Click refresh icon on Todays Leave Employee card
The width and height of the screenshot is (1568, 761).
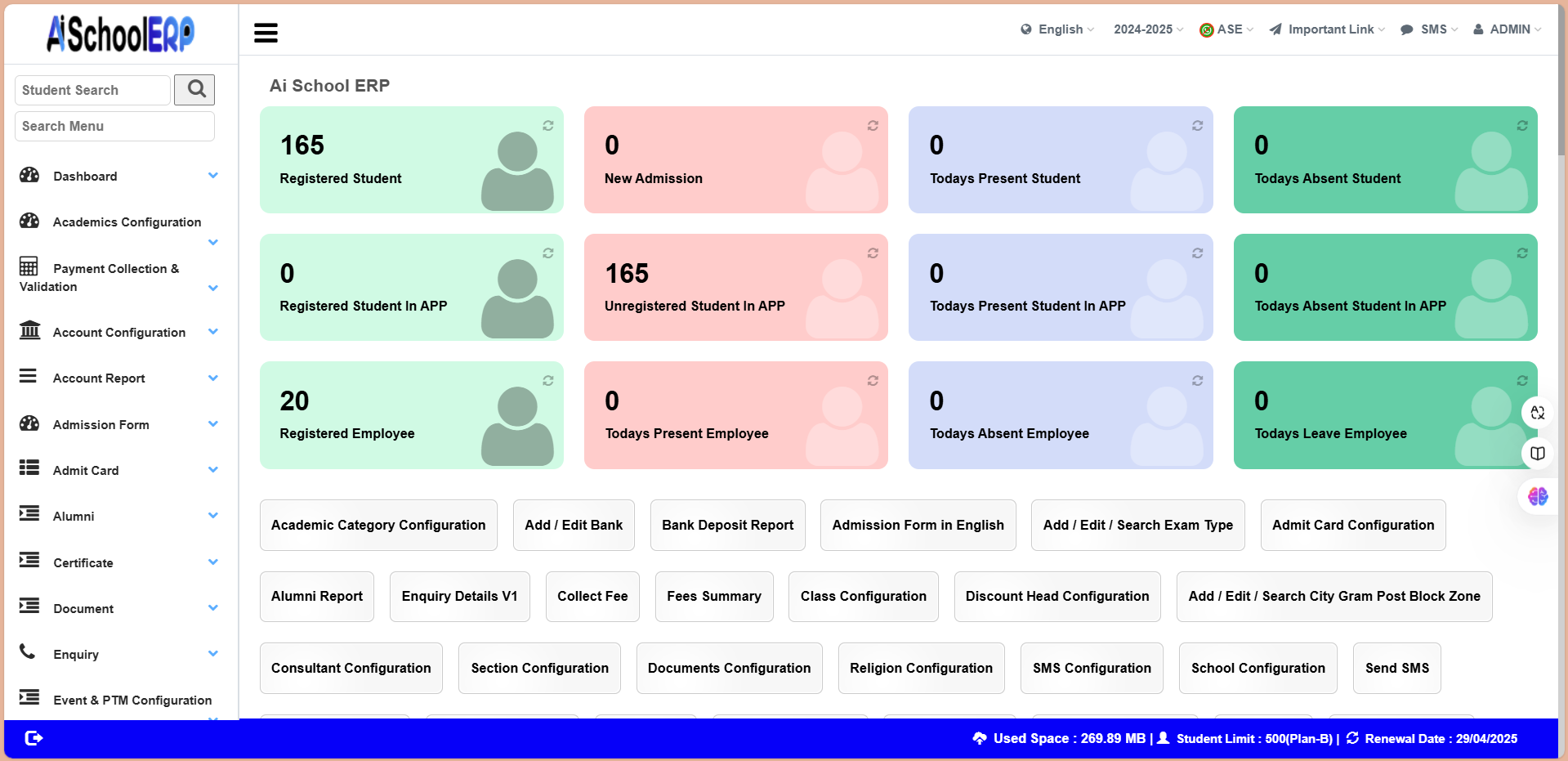point(1522,381)
